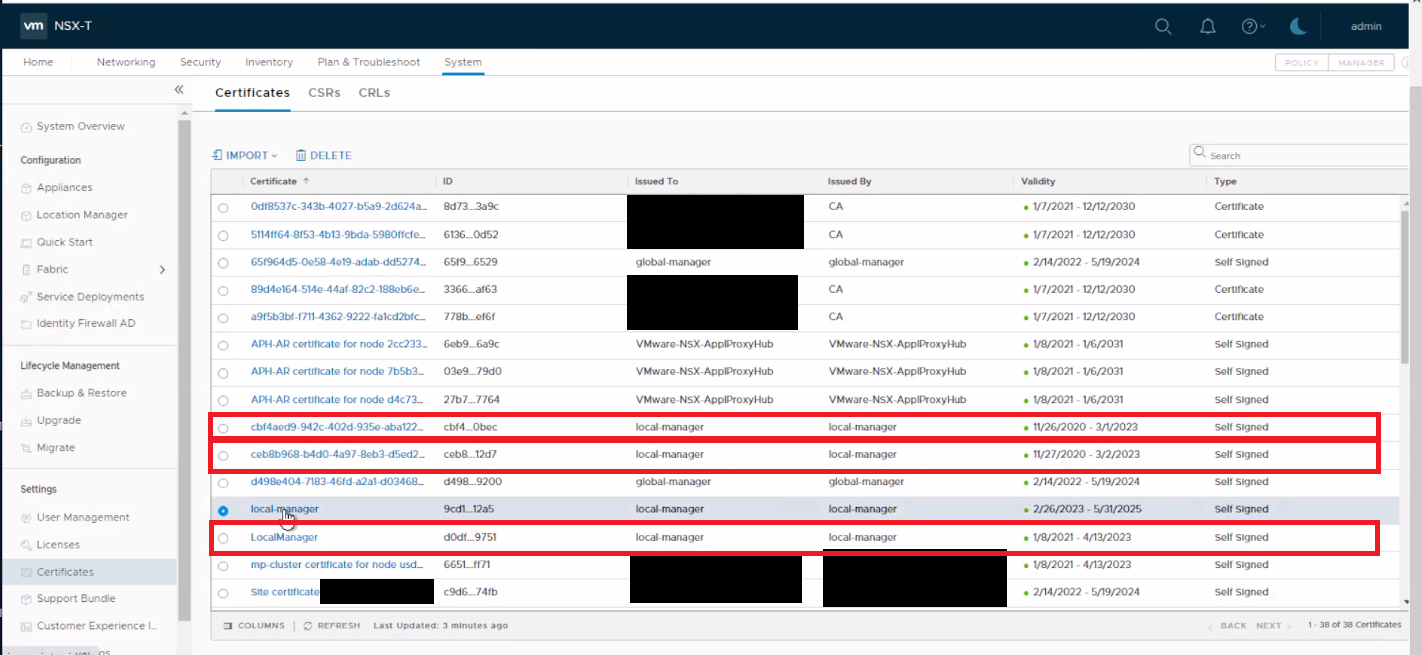The height and width of the screenshot is (655, 1422).
Task: Collapse the left sidebar with double chevron
Action: coord(179,89)
